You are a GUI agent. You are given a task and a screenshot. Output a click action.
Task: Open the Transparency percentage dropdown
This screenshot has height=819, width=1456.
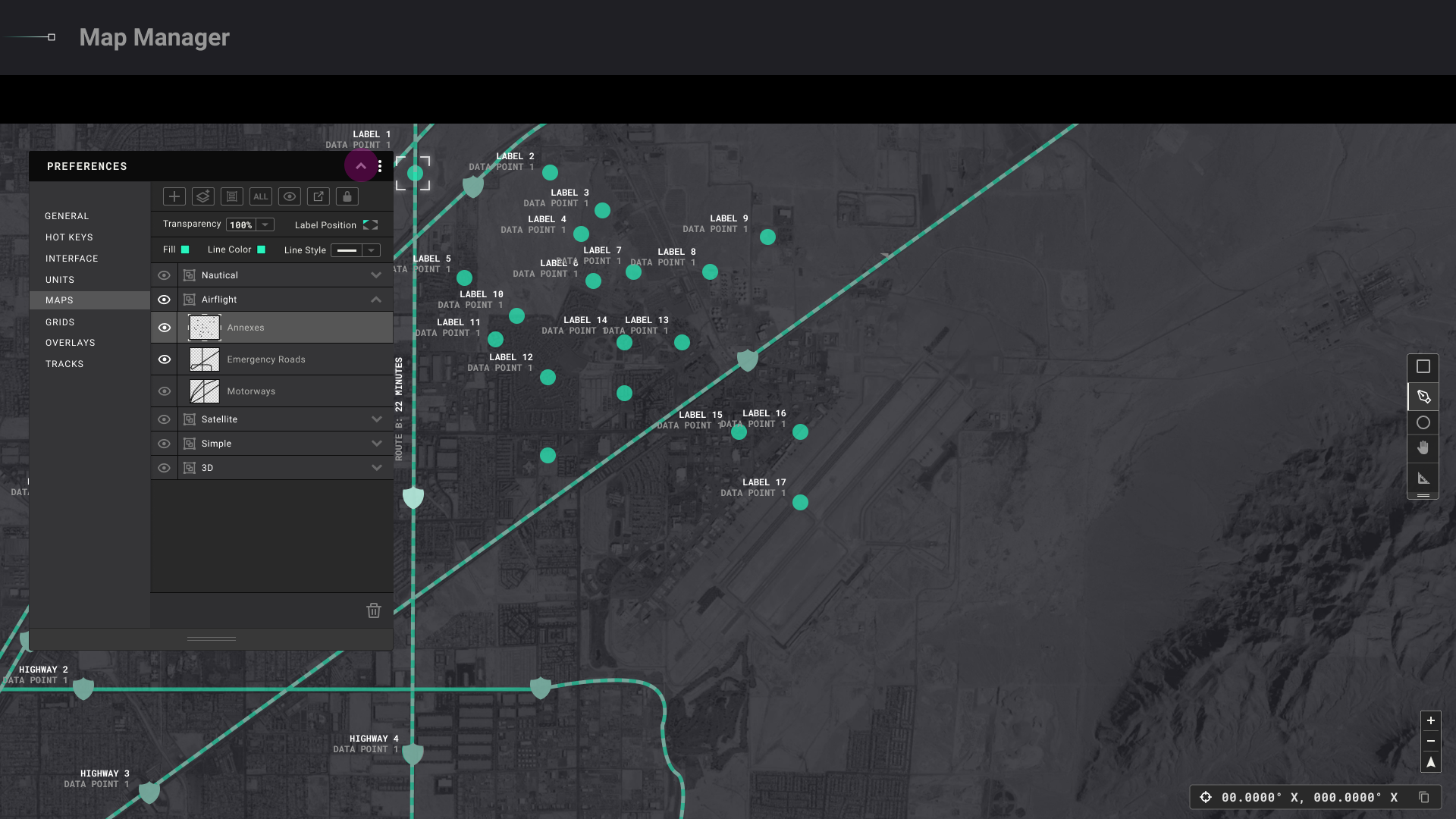point(265,225)
